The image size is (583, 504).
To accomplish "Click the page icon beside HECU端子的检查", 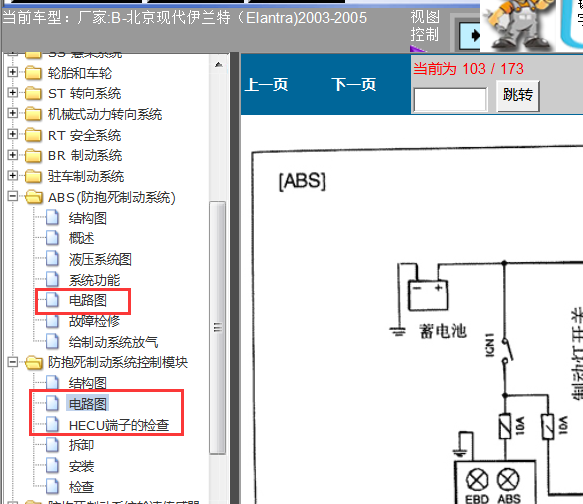I will pyautogui.click(x=52, y=424).
